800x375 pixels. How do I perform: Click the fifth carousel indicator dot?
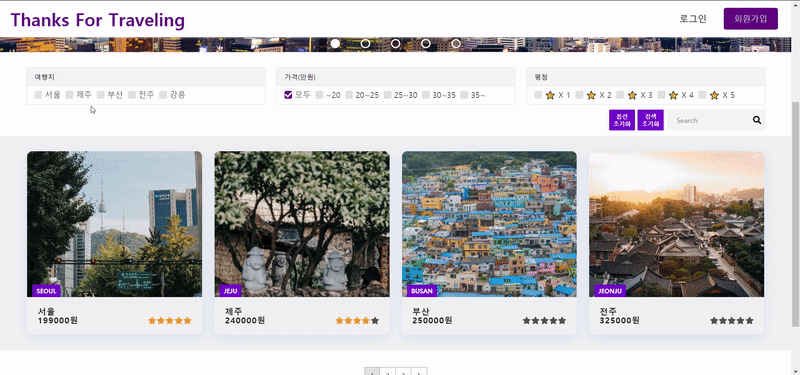pos(456,44)
